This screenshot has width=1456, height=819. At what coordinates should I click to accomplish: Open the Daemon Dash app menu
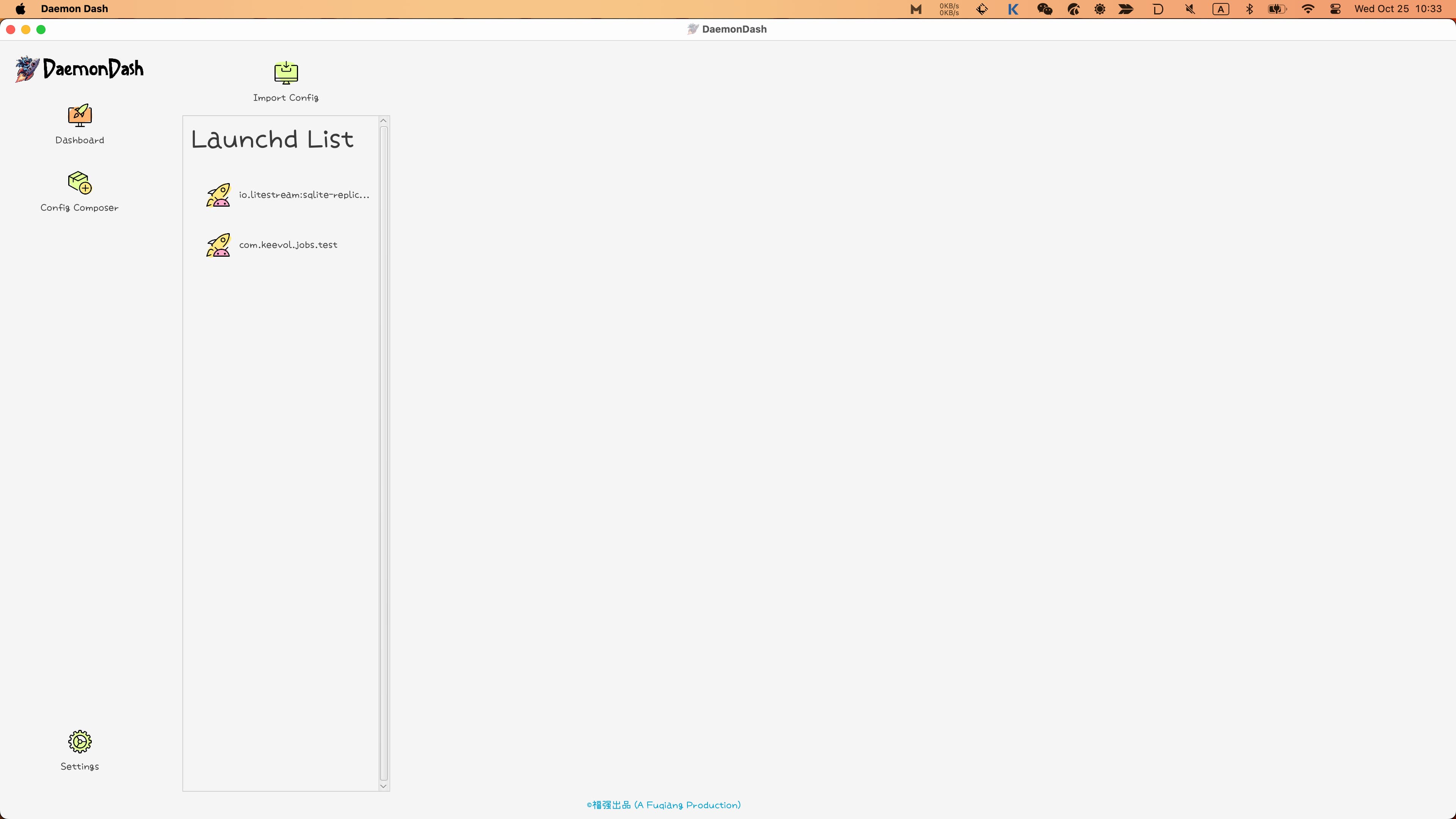pos(75,9)
